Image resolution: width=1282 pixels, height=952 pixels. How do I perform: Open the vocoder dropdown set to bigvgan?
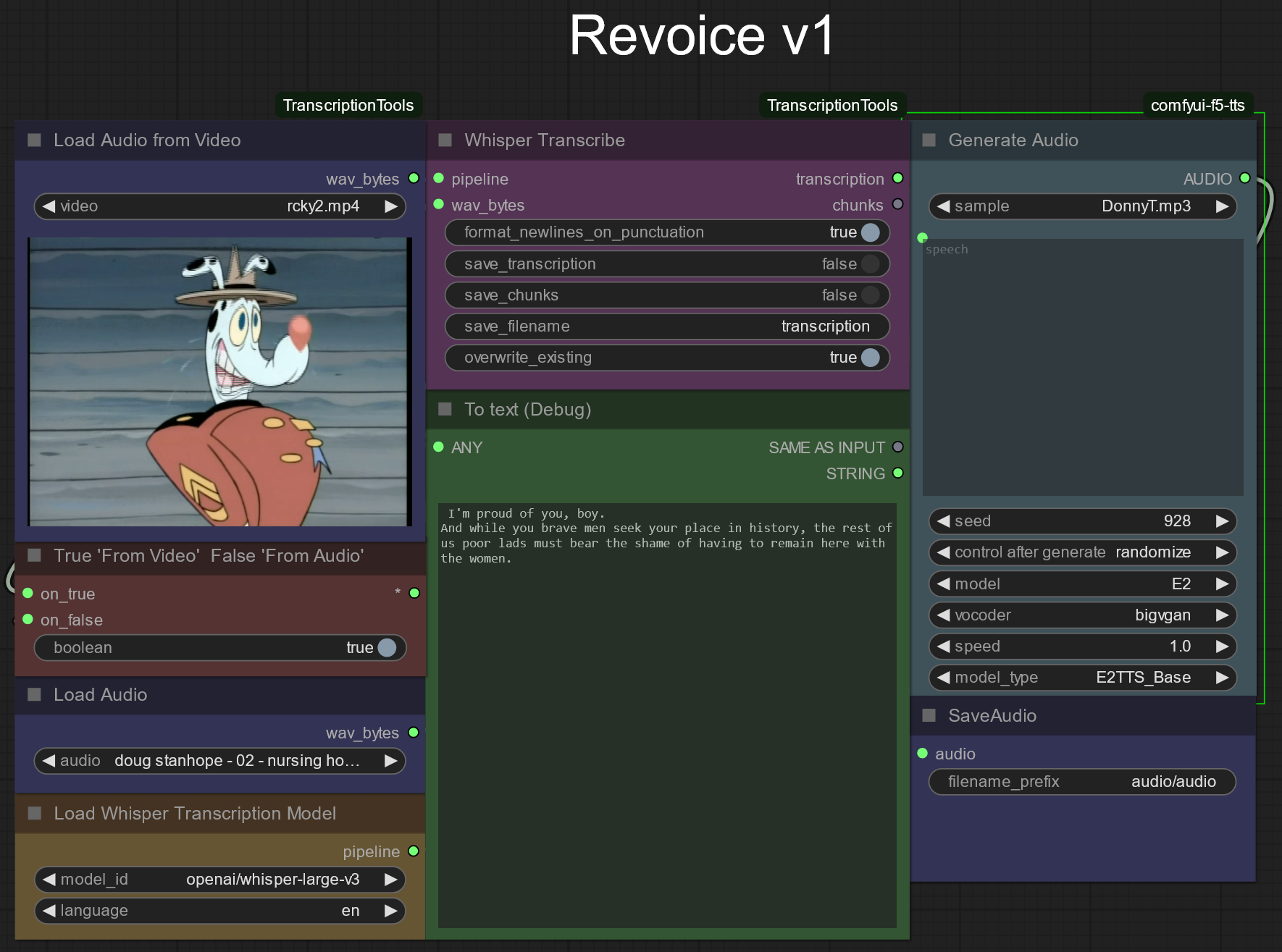(x=1082, y=615)
